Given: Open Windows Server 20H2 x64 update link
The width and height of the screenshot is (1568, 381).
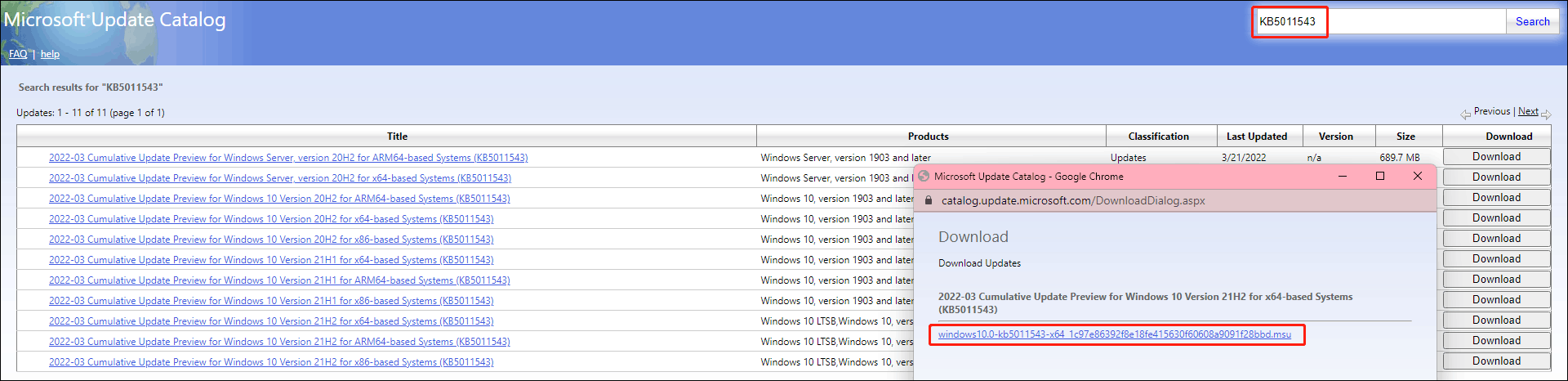Looking at the screenshot, I should click(280, 178).
